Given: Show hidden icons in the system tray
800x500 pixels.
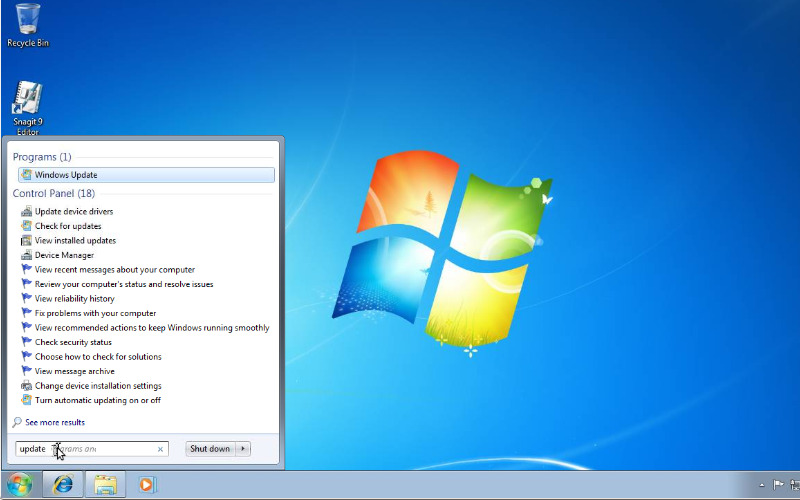Looking at the screenshot, I should click(762, 485).
